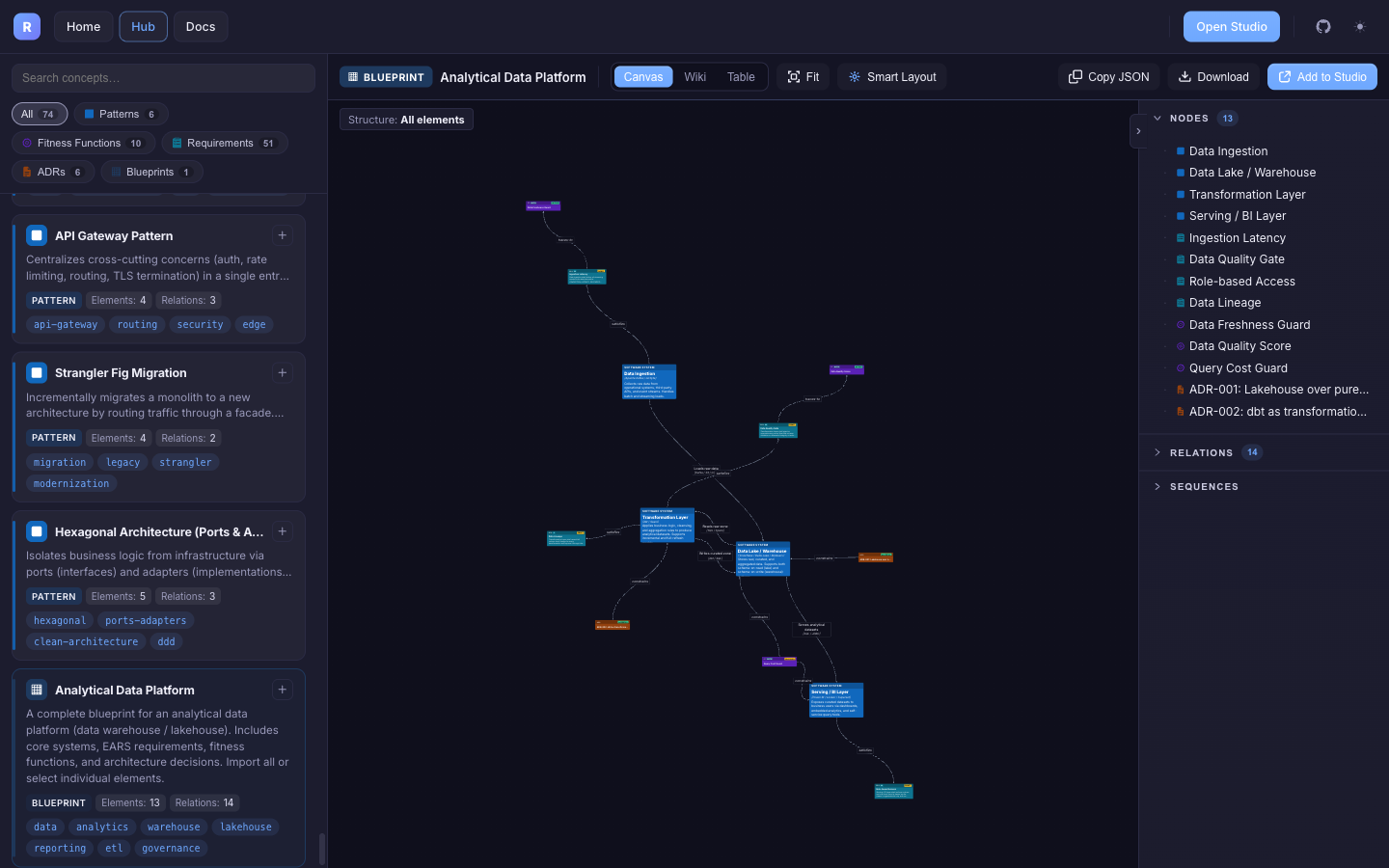1389x868 pixels.
Task: Click the Strangler Fig Migration card's pattern icon
Action: [37, 372]
